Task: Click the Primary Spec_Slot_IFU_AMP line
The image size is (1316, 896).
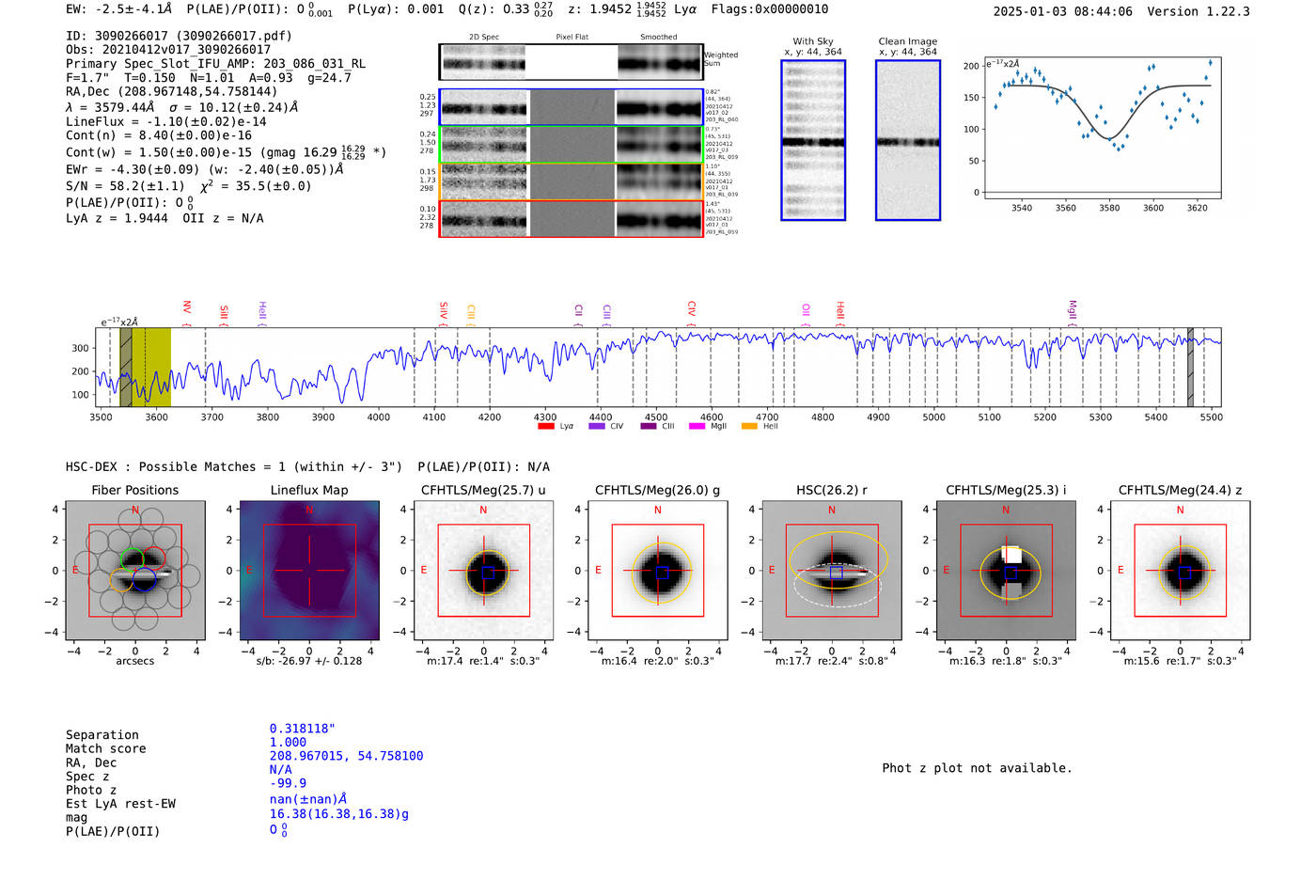Action: click(x=215, y=64)
